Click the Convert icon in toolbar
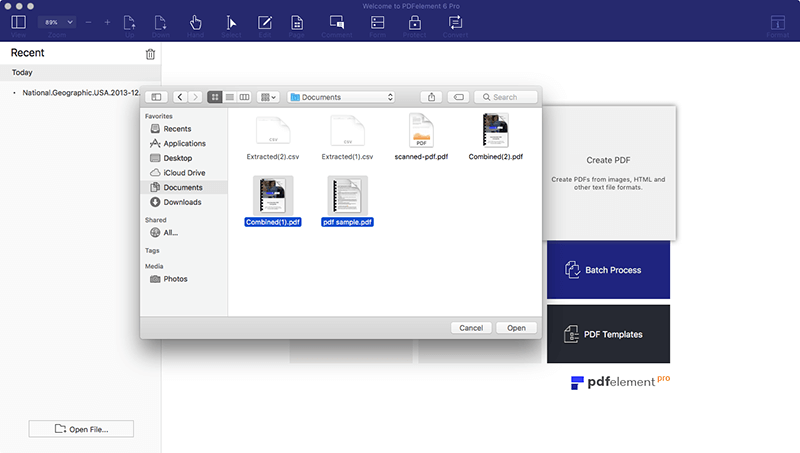The width and height of the screenshot is (800, 453). coord(455,22)
